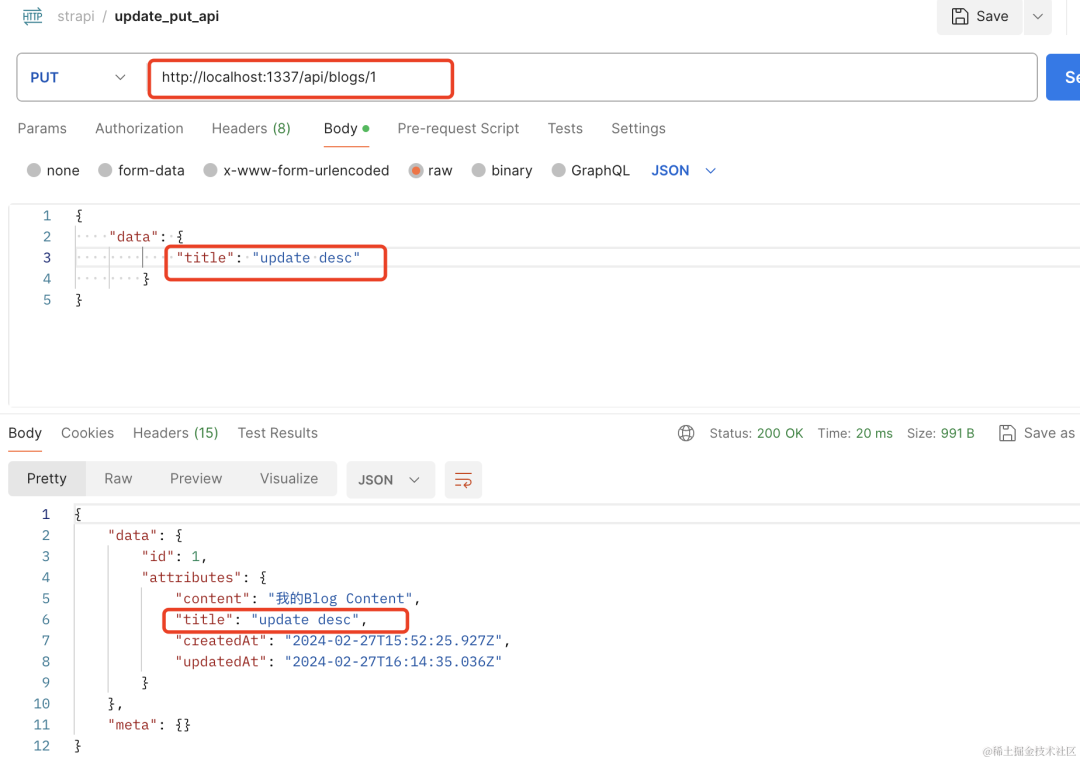The height and width of the screenshot is (761, 1080).
Task: Click Save as example button
Action: [1037, 433]
